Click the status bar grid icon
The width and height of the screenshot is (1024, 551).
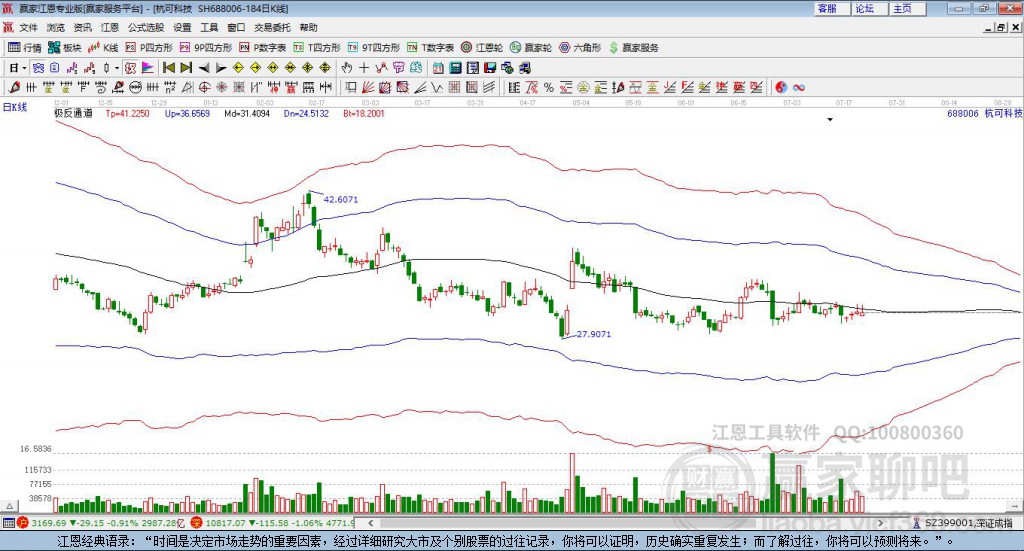pos(8,523)
